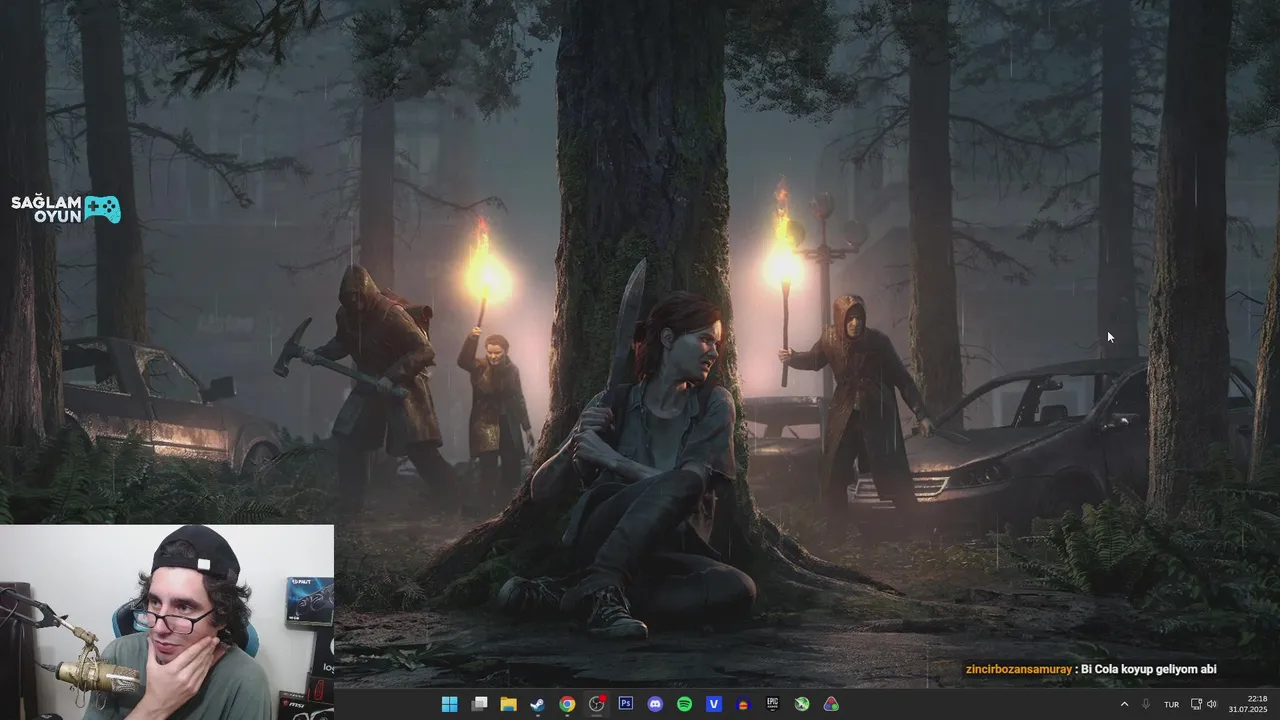Open the green Xbox-style taskbar app
1280x720 pixels.
click(x=802, y=704)
